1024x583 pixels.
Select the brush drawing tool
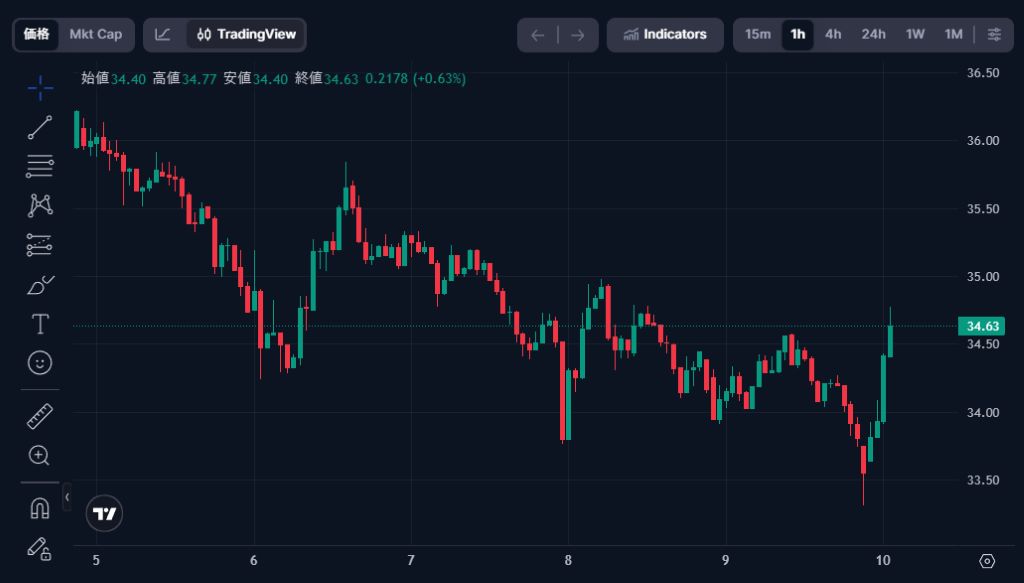point(40,285)
